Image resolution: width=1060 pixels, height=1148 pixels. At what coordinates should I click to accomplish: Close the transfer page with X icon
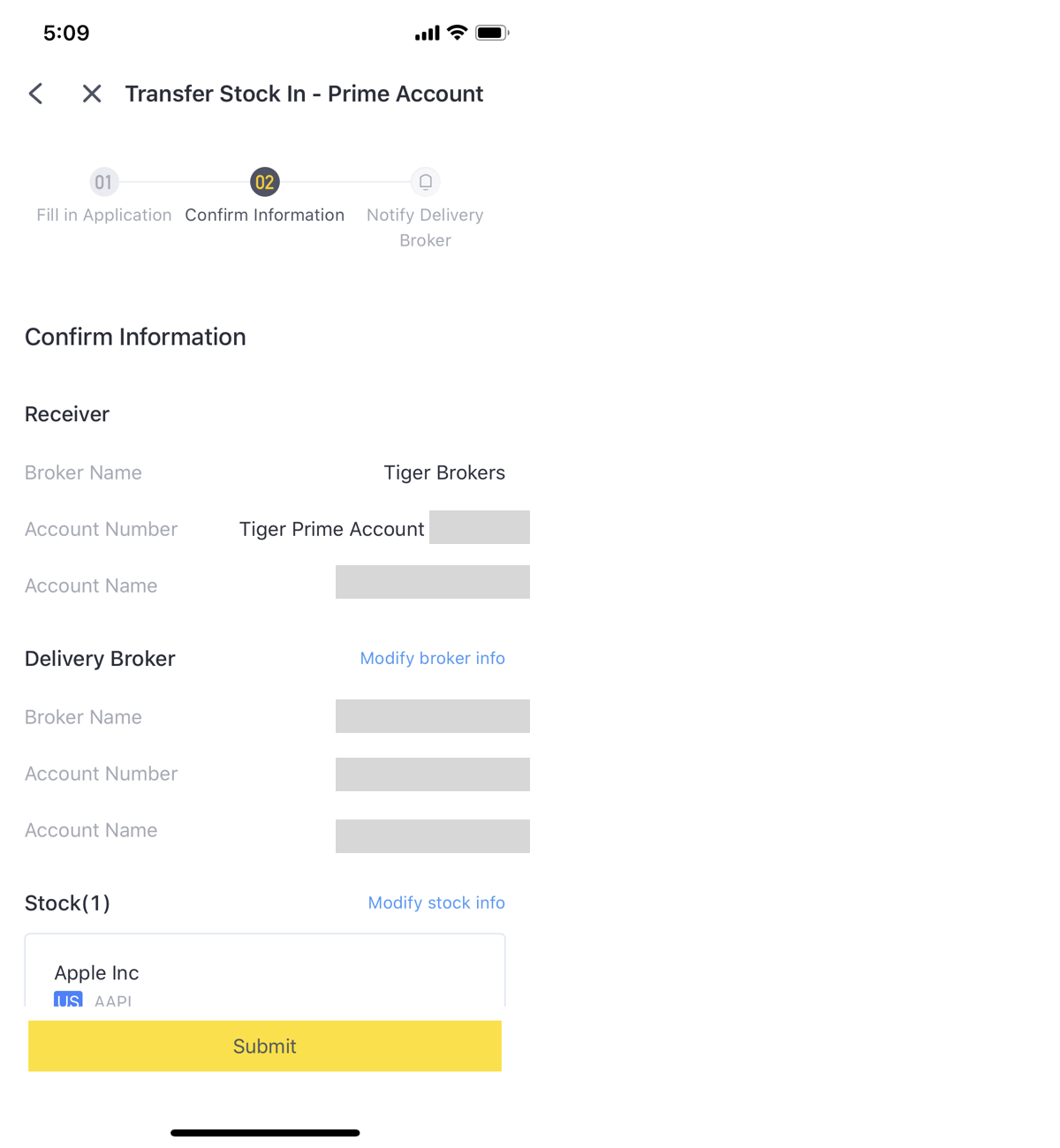click(x=92, y=94)
